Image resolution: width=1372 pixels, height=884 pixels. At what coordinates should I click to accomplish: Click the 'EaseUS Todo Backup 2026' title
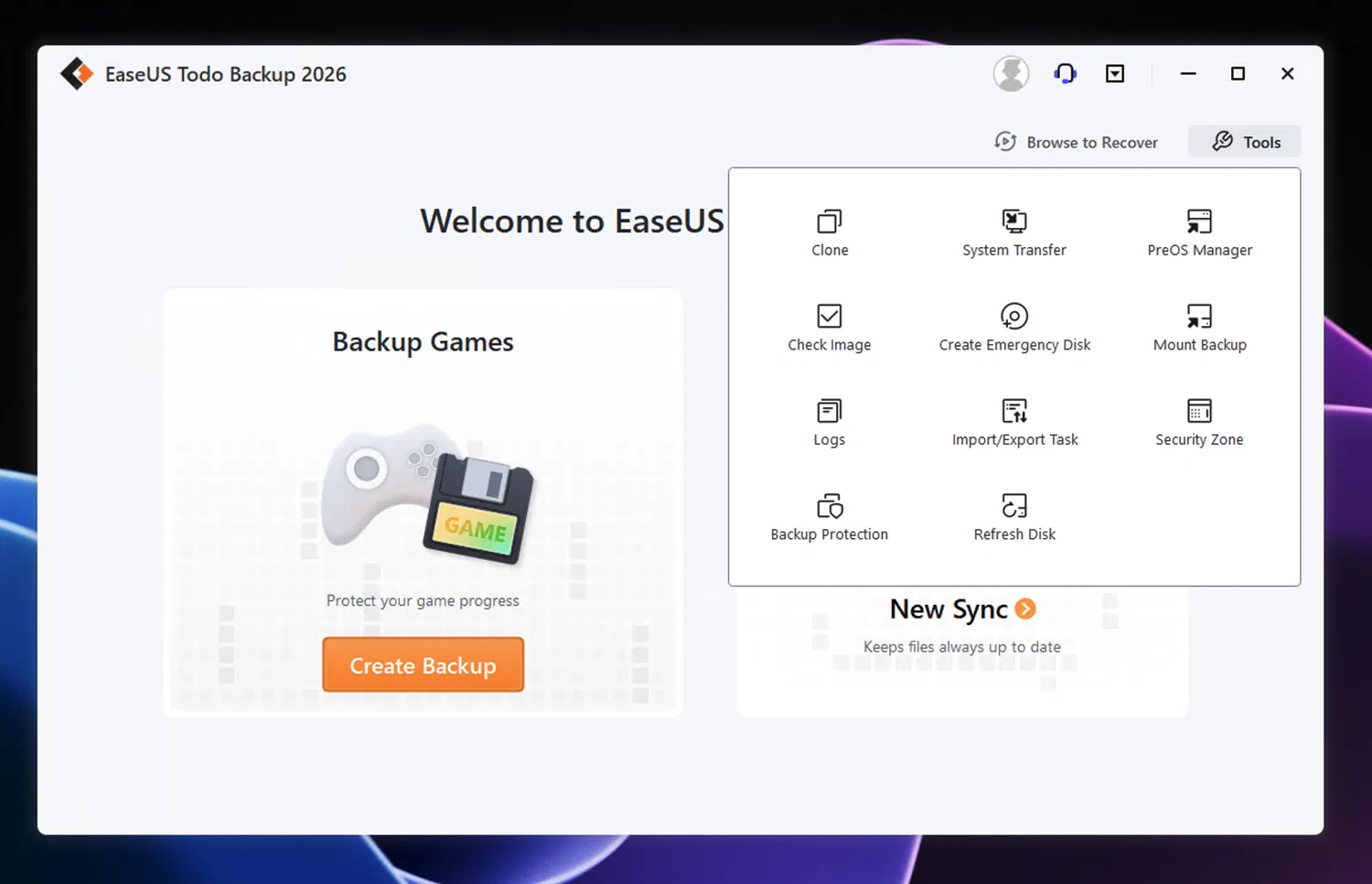[x=226, y=74]
